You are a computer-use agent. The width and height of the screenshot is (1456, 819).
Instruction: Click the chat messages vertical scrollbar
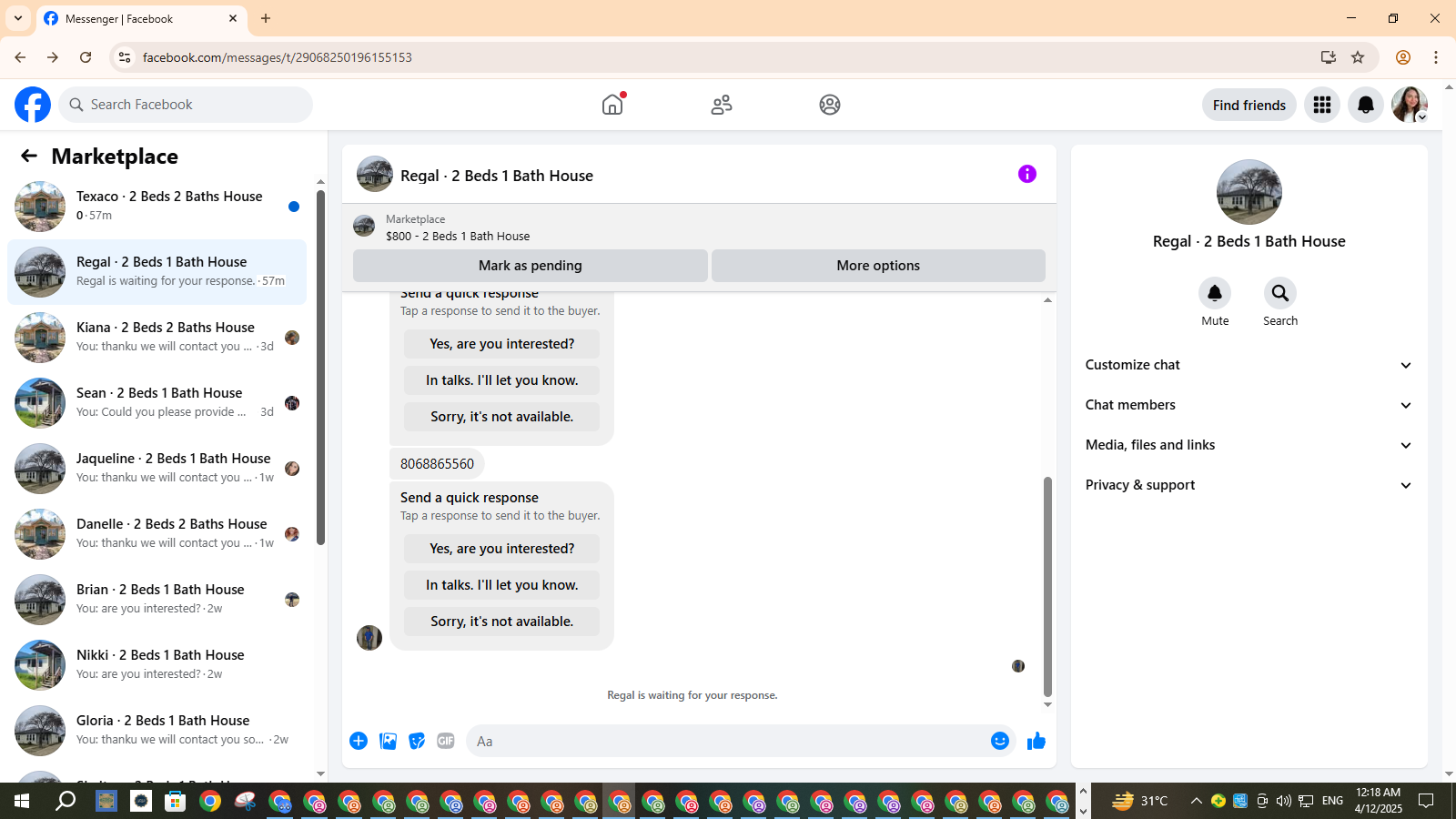(x=1047, y=587)
